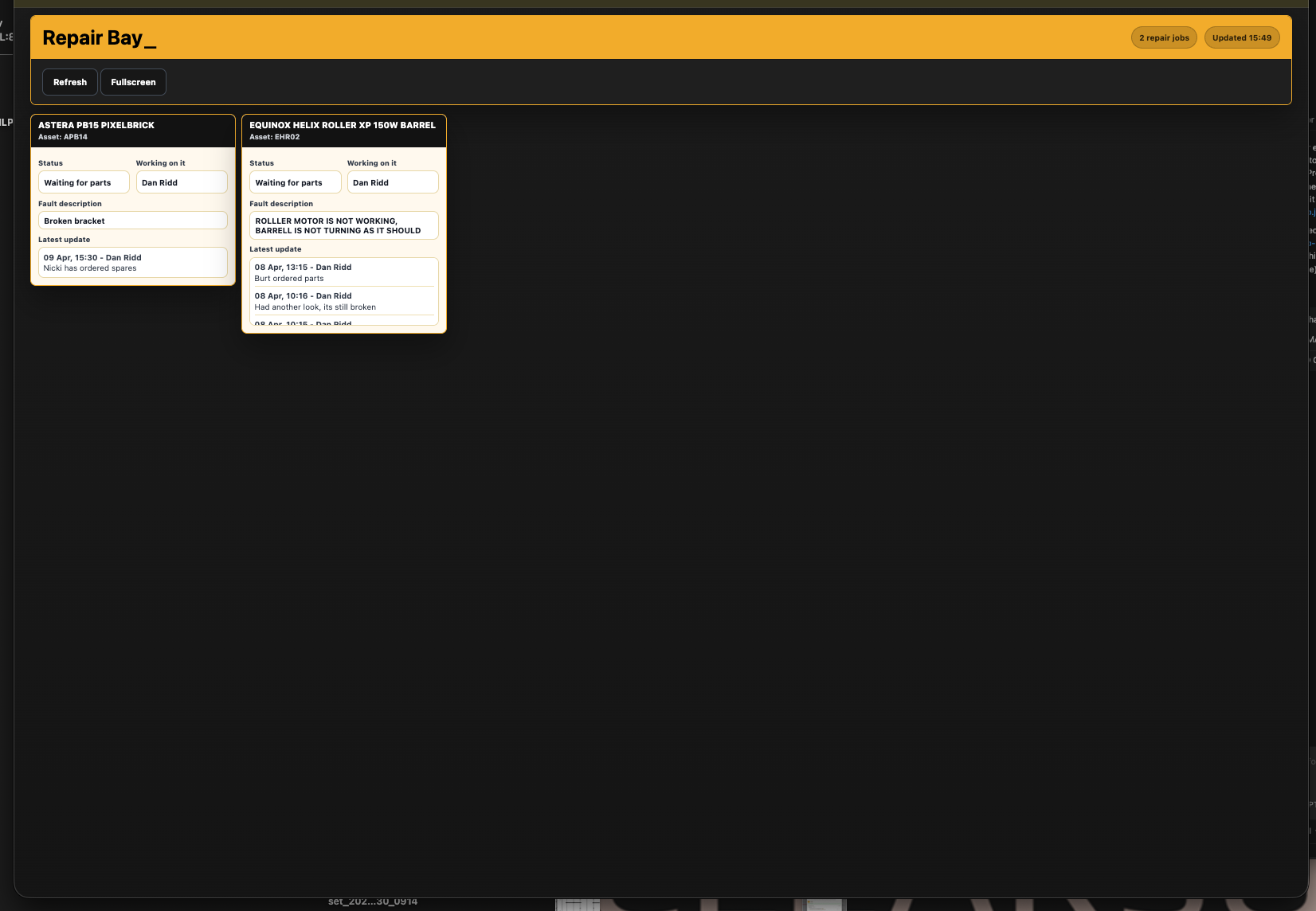Image resolution: width=1316 pixels, height=911 pixels.
Task: Edit the "Broken bracket" fault description
Action: [132, 221]
